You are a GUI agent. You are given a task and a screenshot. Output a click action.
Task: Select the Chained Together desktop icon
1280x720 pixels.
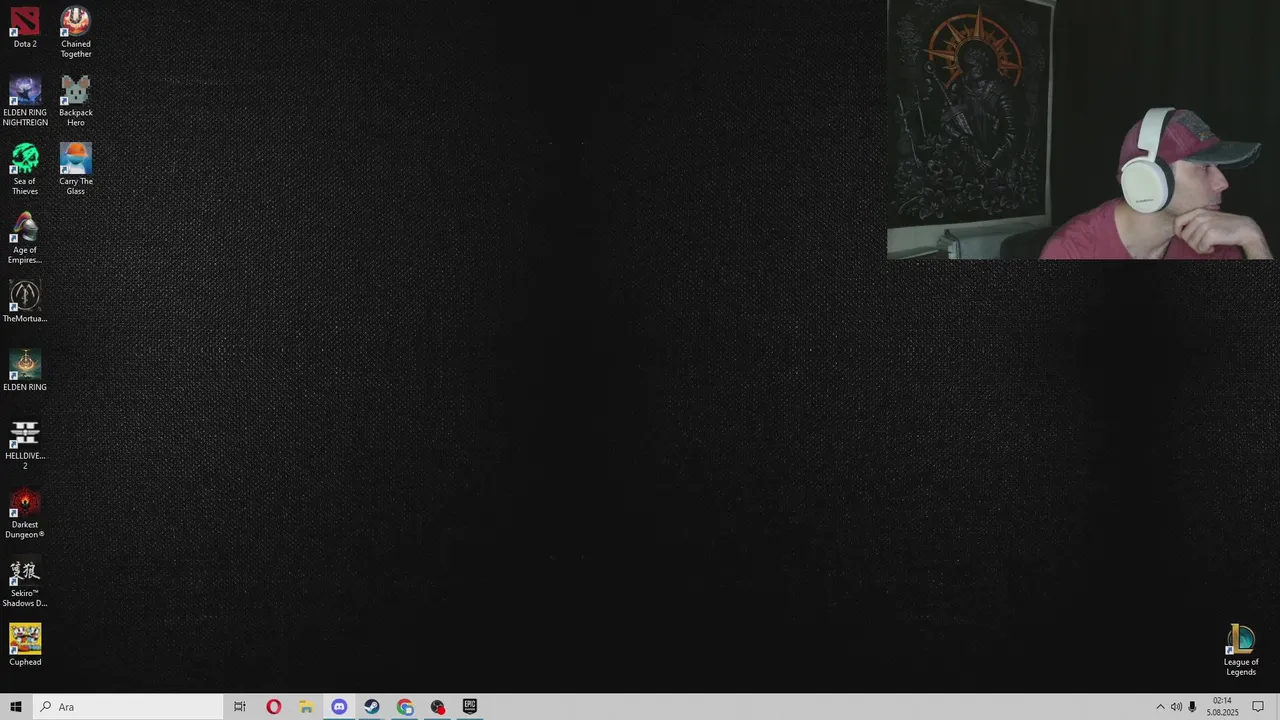tap(75, 32)
